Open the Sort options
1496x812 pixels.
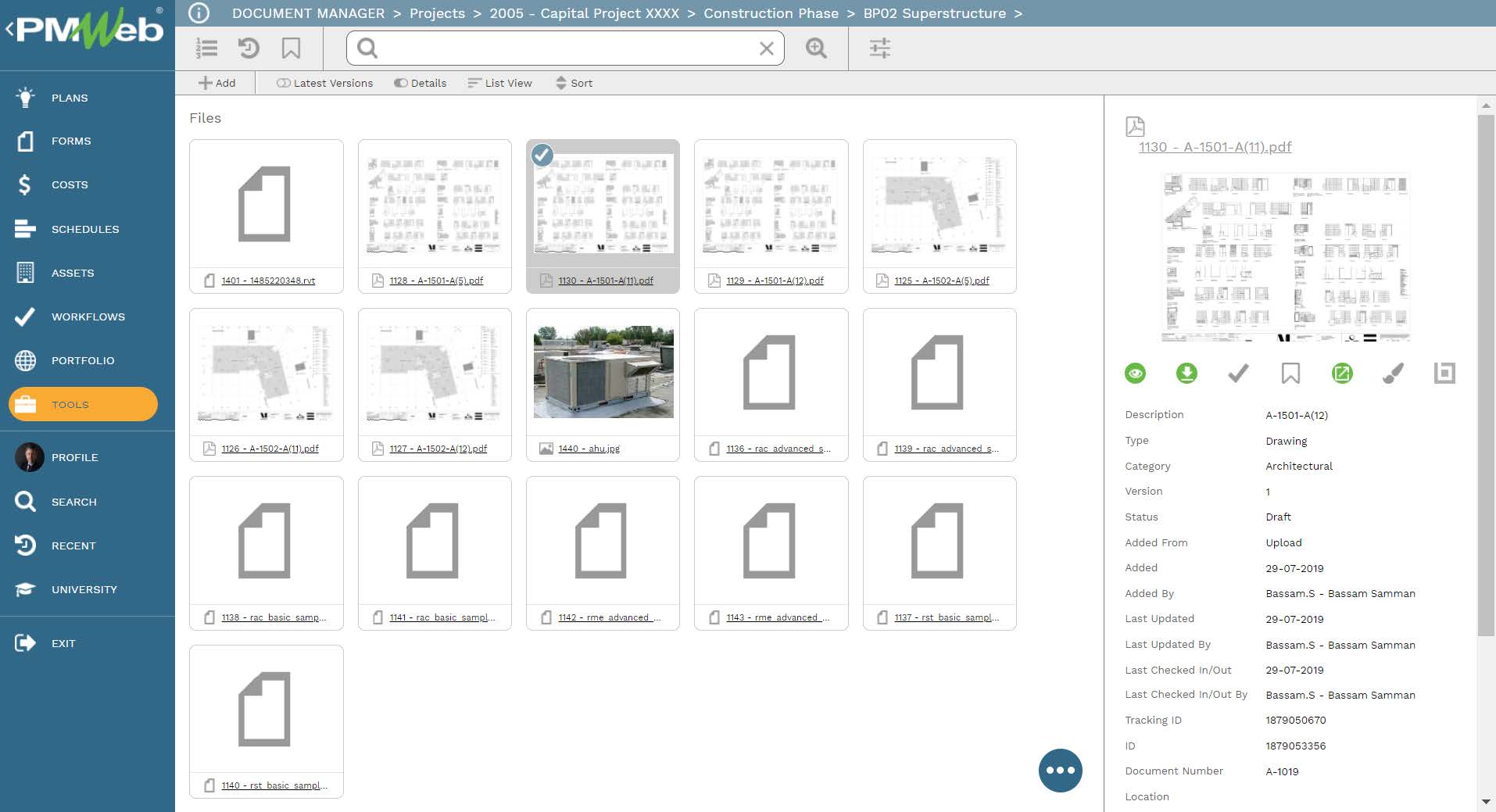click(574, 83)
